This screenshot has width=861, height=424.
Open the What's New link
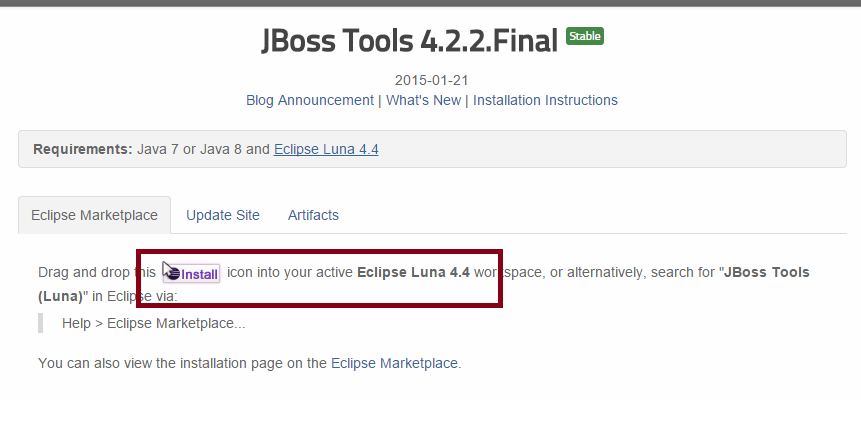click(x=423, y=100)
